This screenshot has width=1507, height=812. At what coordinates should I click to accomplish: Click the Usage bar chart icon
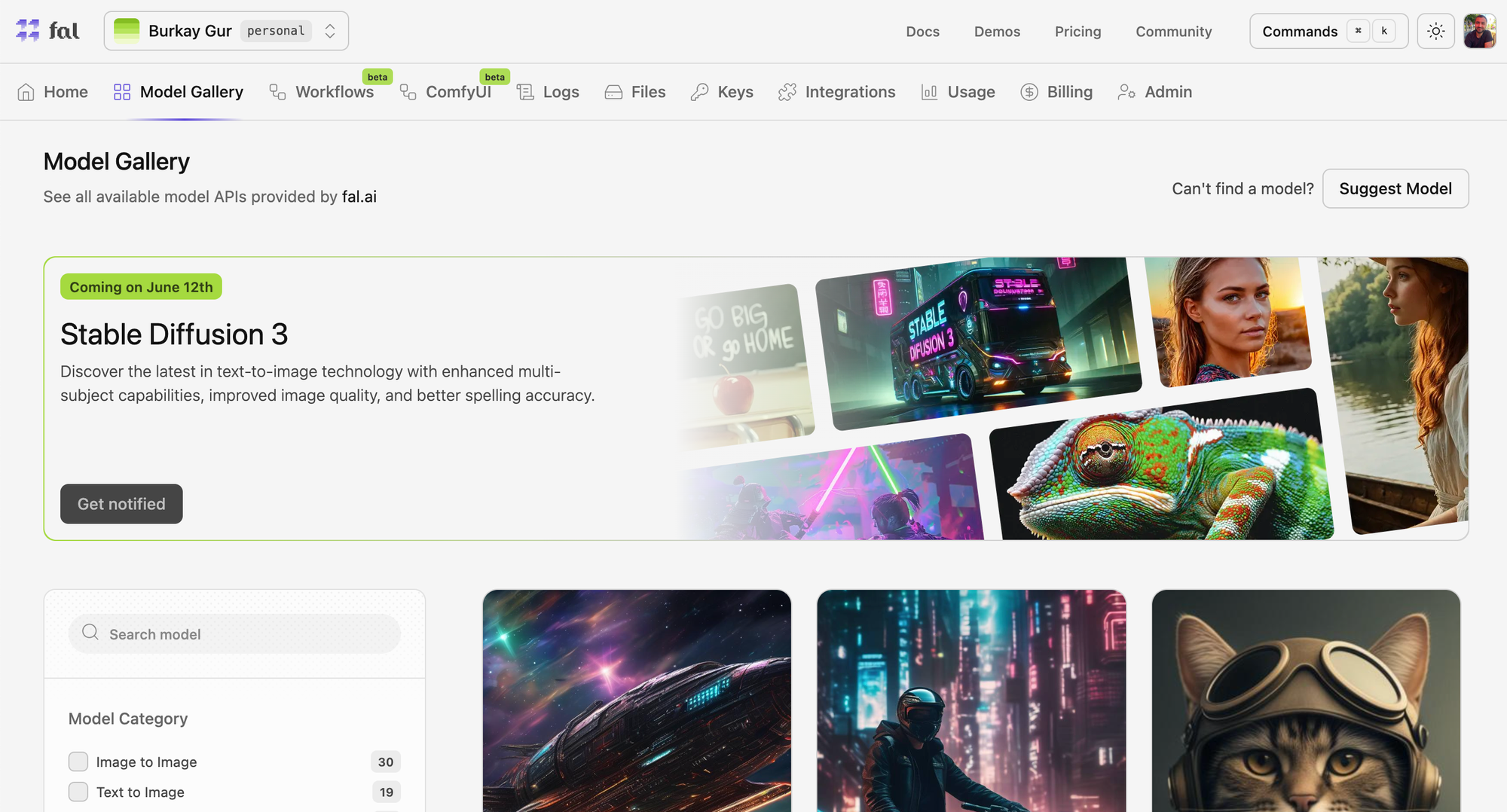[929, 92]
